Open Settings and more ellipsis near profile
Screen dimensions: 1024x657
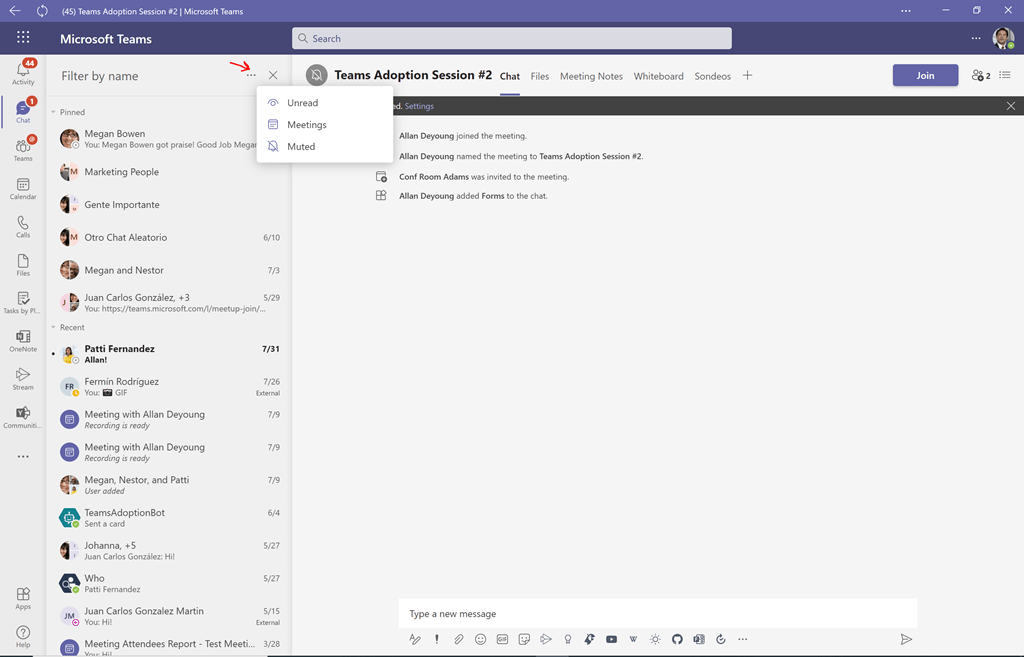976,38
